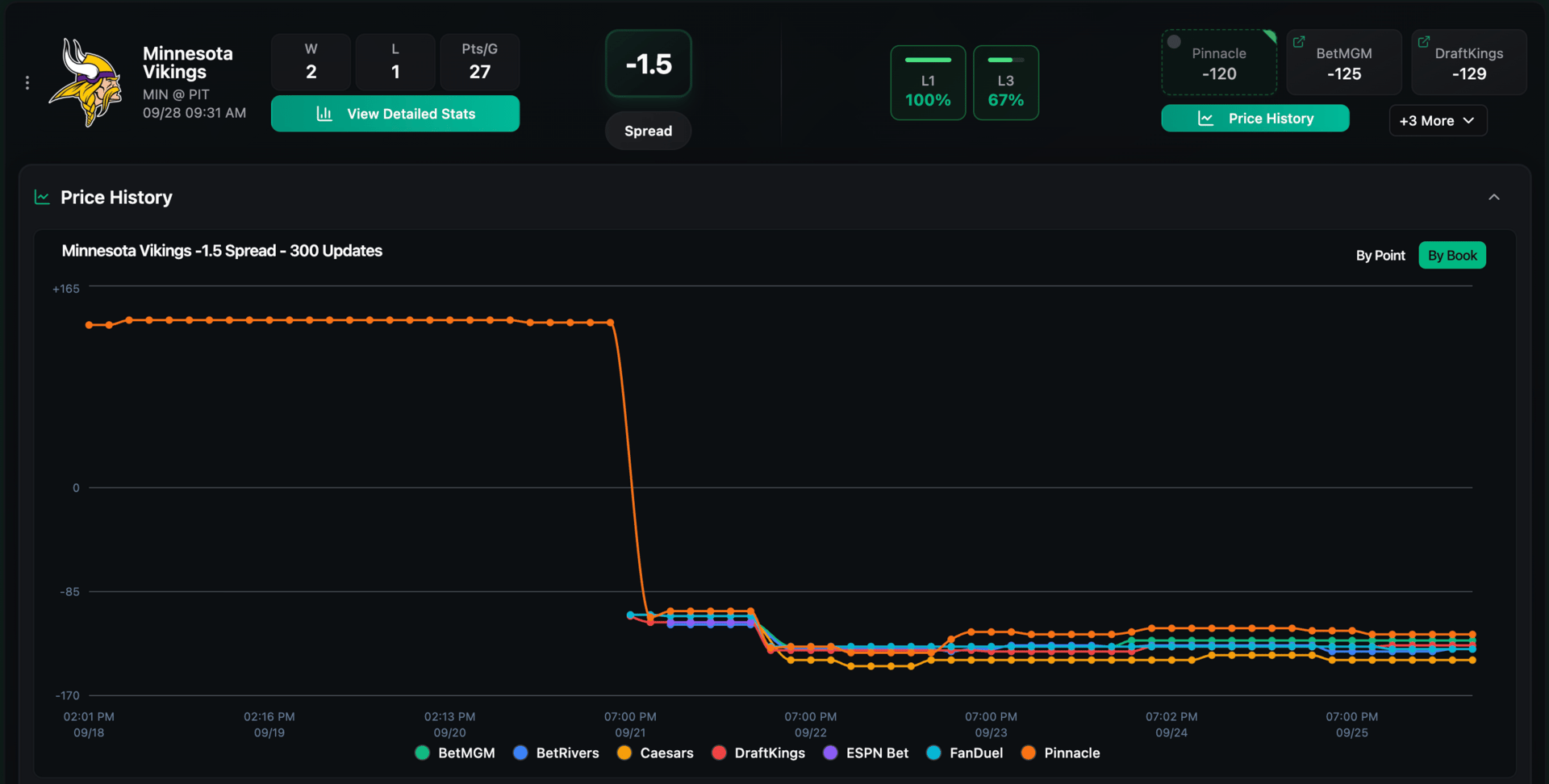This screenshot has height=784, width=1549.
Task: Select the L3 67% hit rate card
Action: tap(1005, 82)
